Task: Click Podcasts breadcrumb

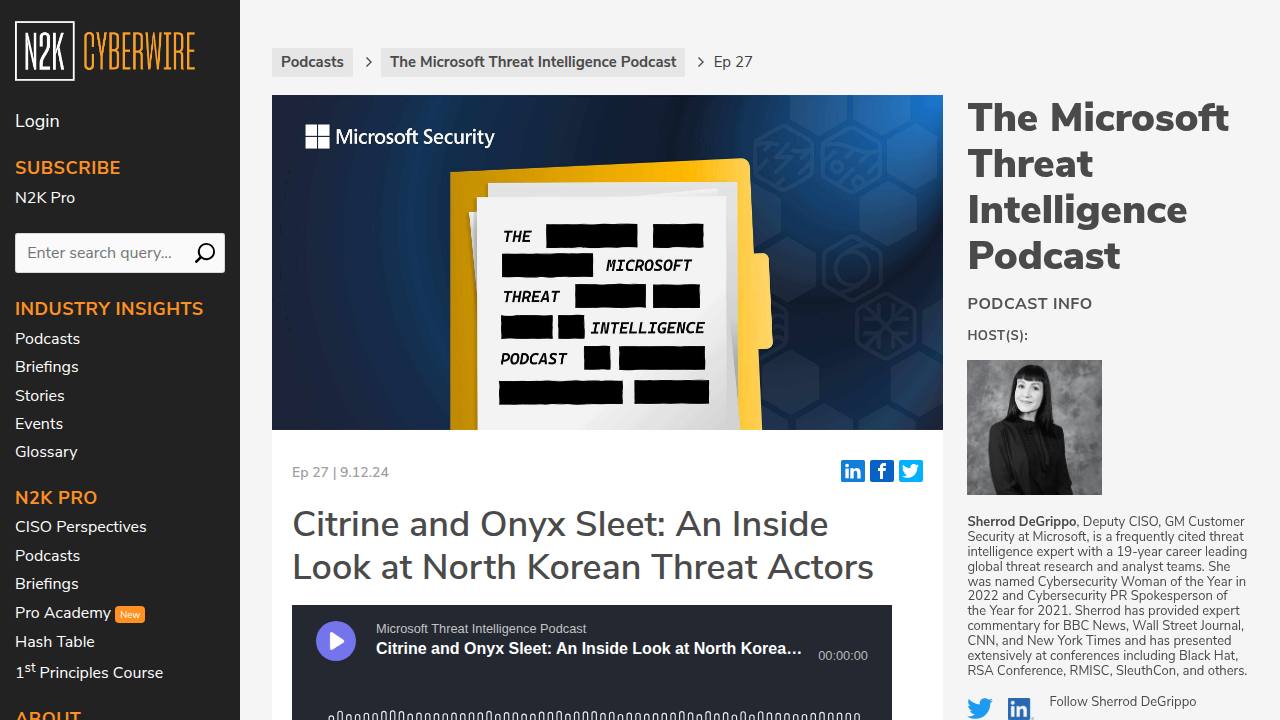Action: point(312,62)
